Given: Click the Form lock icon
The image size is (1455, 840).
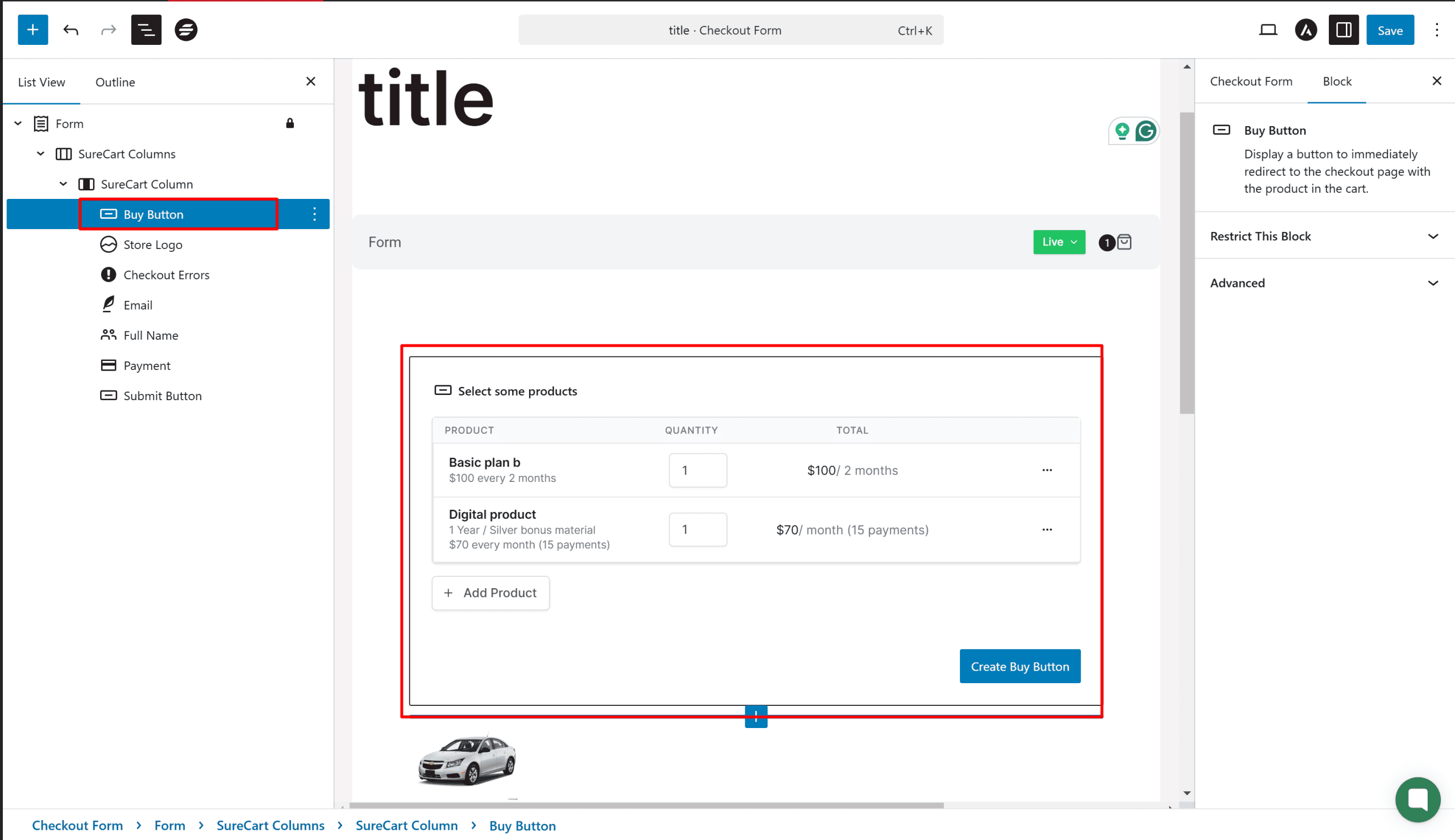Looking at the screenshot, I should 290,123.
